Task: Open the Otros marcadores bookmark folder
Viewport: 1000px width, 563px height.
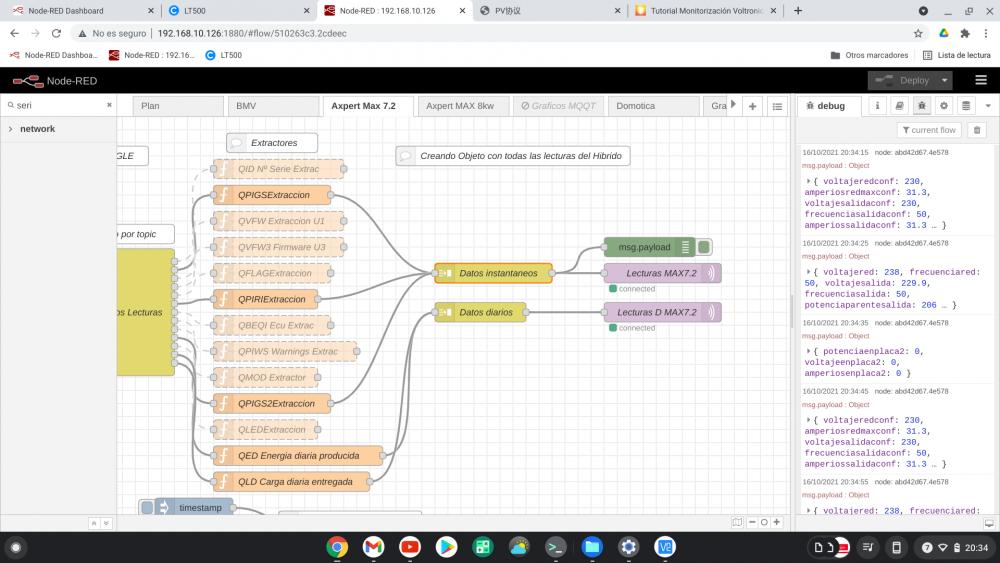Action: point(869,55)
